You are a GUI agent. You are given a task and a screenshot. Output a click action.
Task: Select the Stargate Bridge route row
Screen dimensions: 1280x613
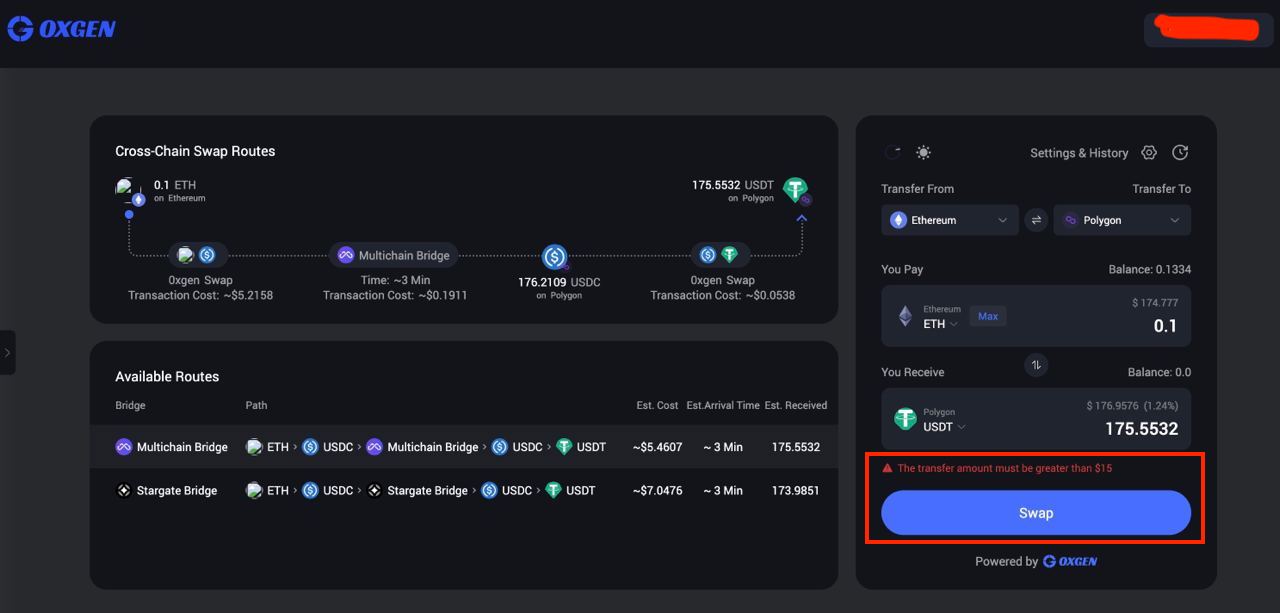tap(463, 490)
